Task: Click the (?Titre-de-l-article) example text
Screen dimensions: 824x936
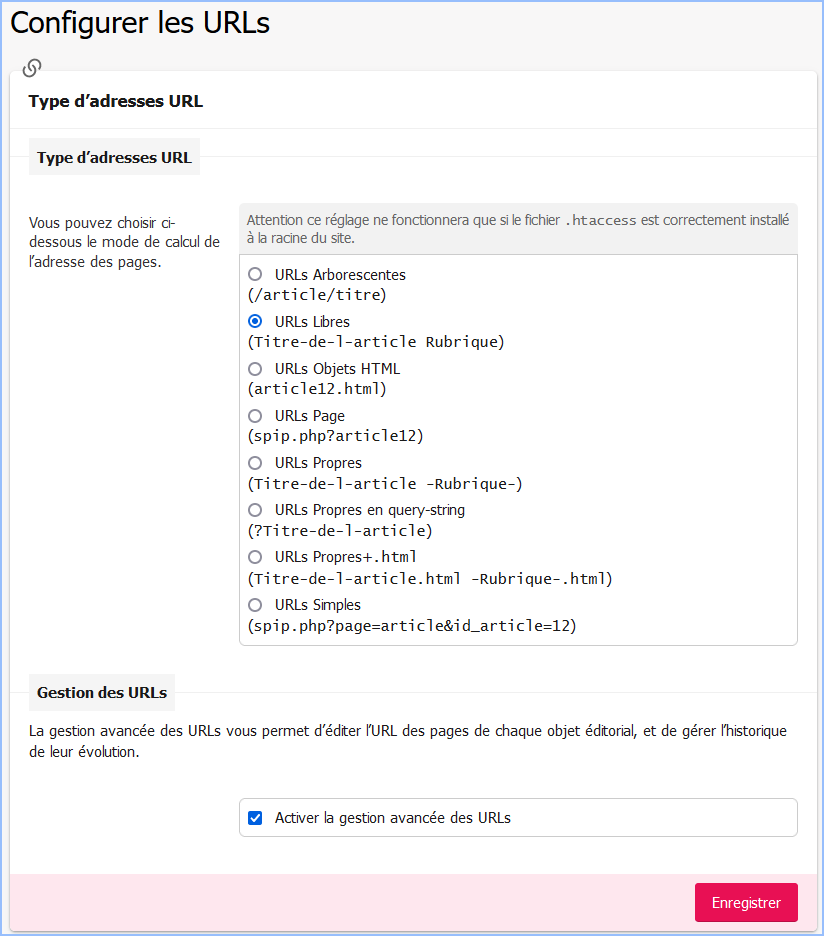Action: (340, 531)
